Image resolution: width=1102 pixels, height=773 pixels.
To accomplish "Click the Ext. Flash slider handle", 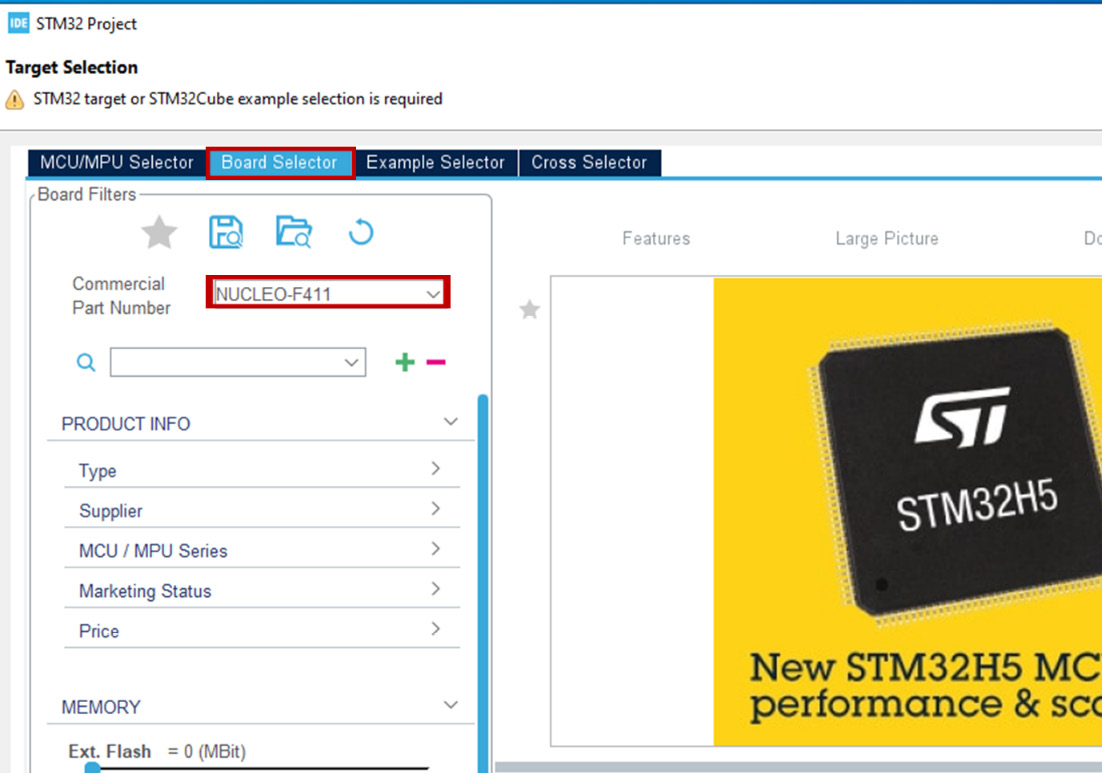I will (93, 768).
